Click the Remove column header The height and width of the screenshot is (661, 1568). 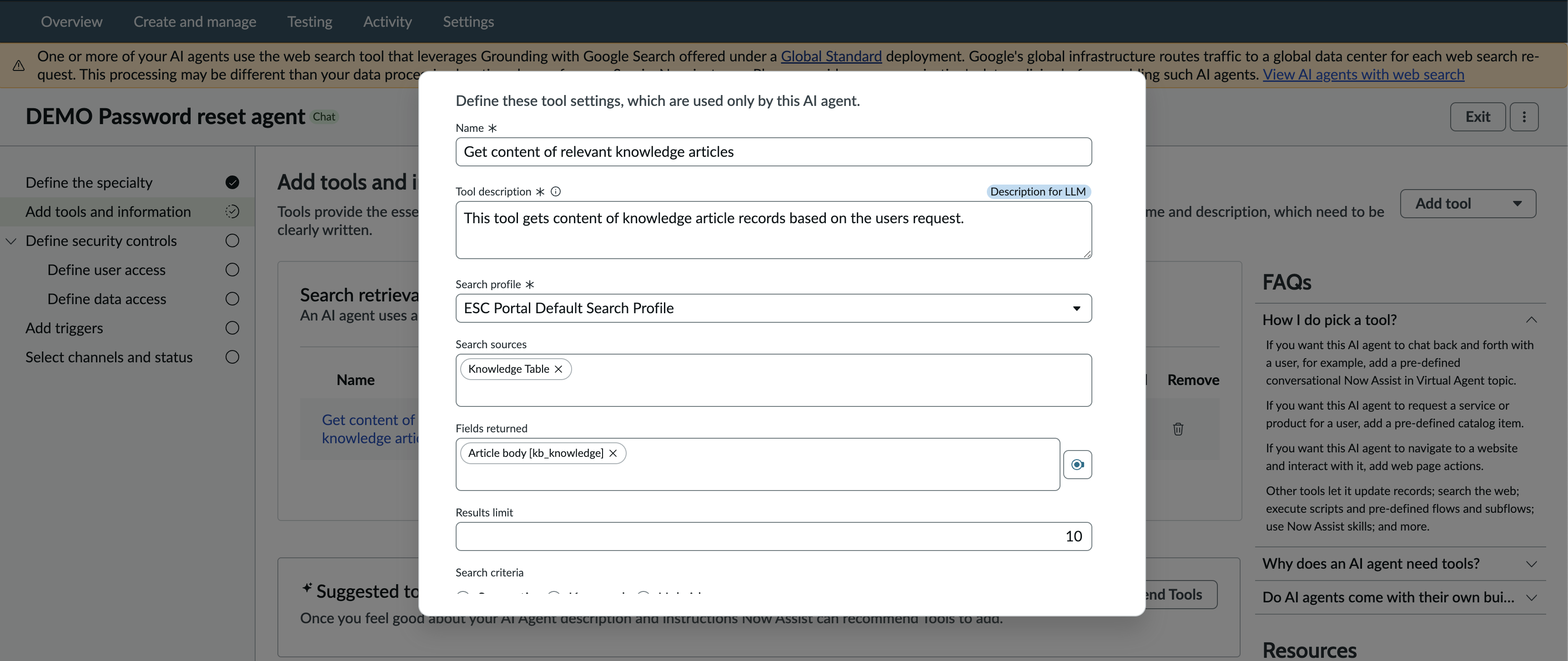coord(1193,381)
